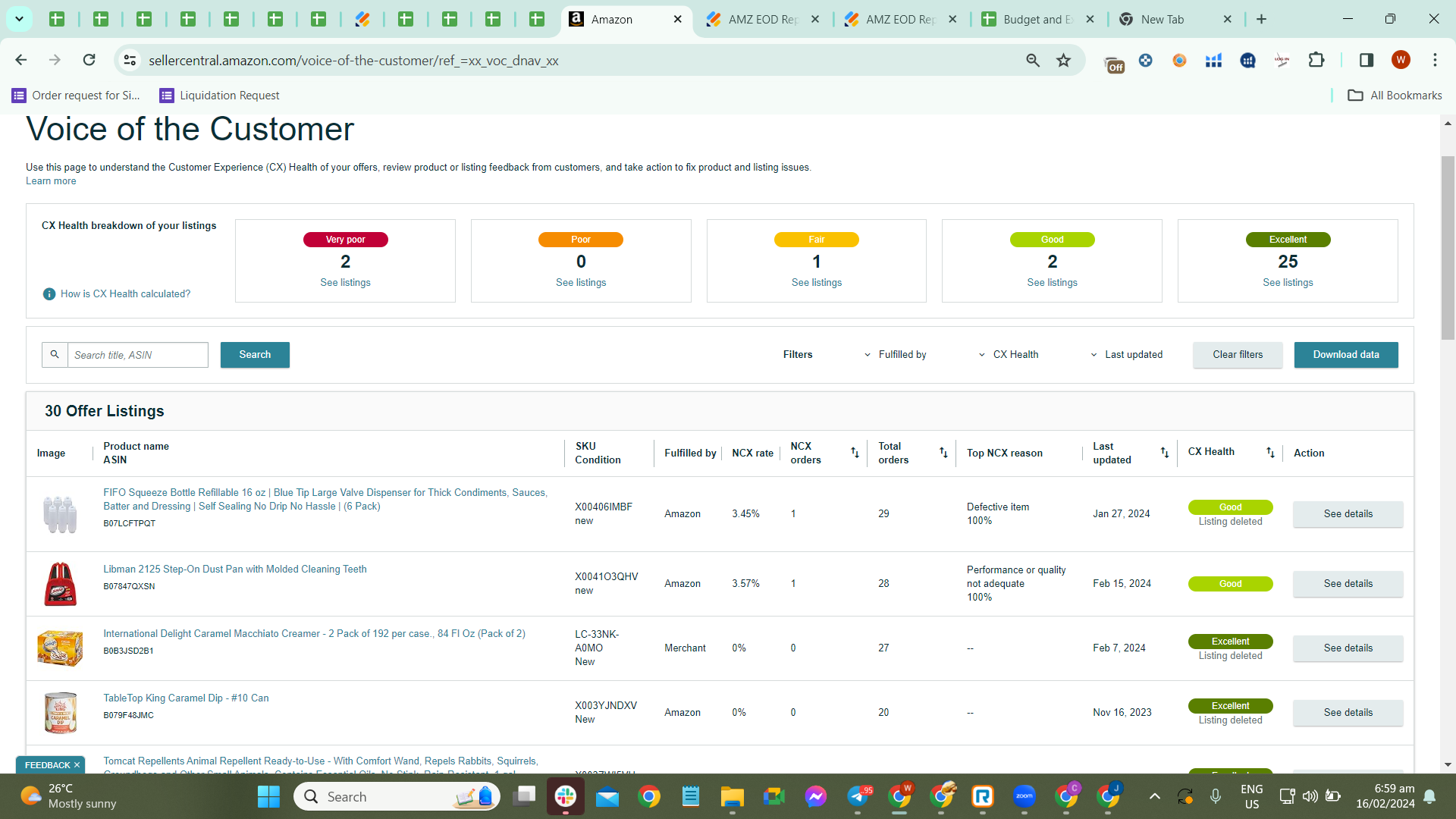Switch to the New Tab tab

coord(1175,19)
